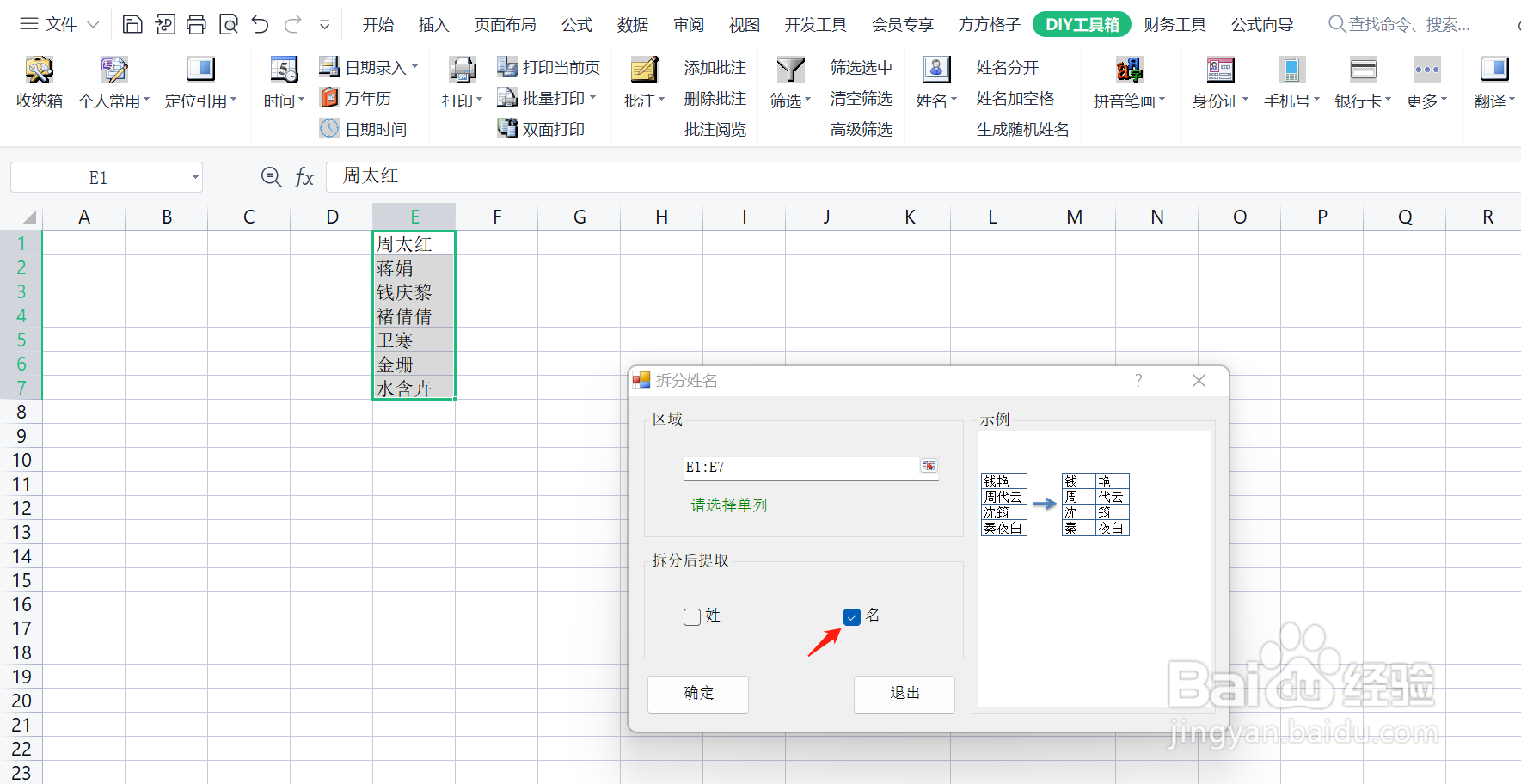1521x784 pixels.
Task: Click 姓名分开 command
Action: coord(1007,67)
